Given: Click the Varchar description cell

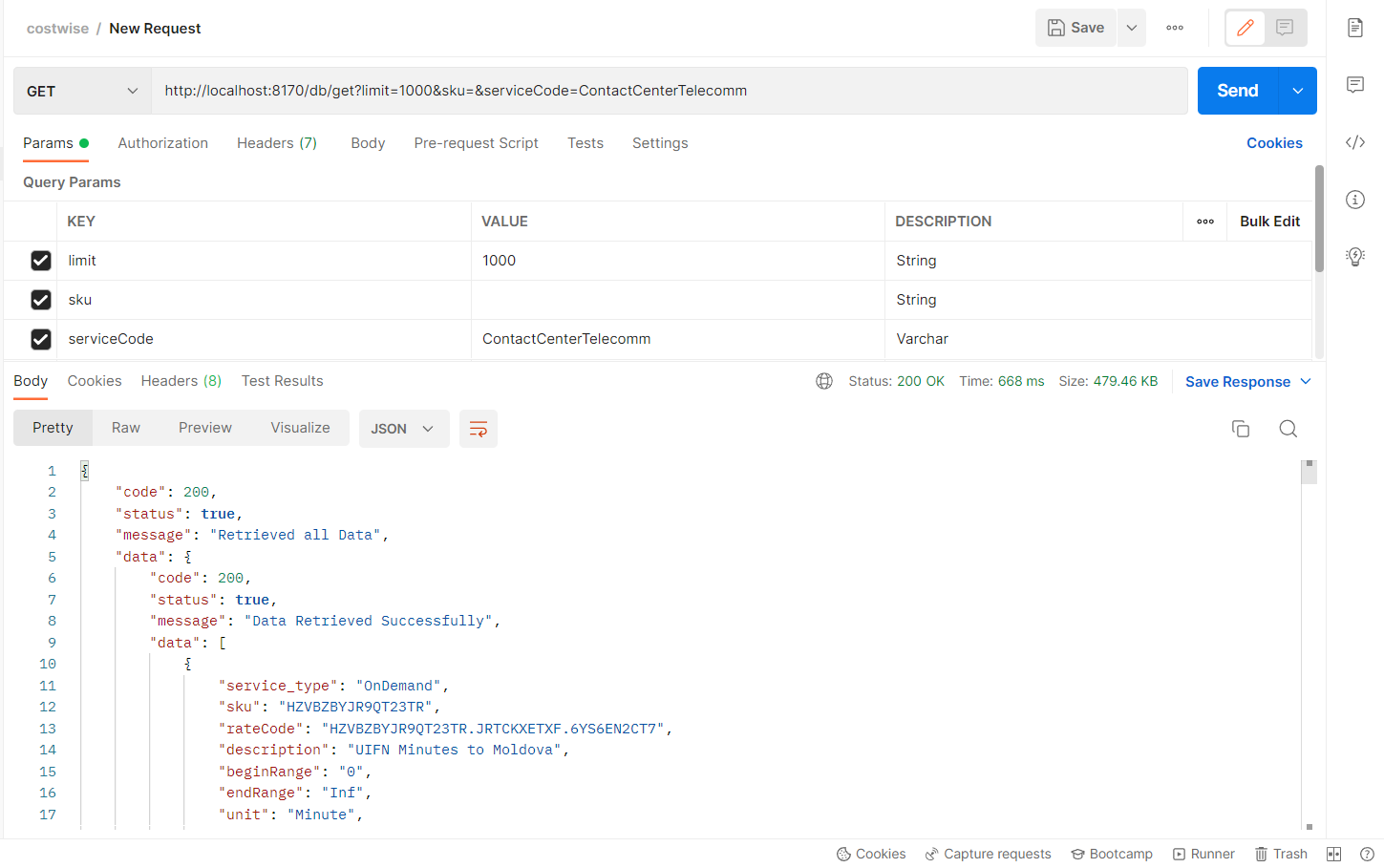Looking at the screenshot, I should coord(1098,339).
